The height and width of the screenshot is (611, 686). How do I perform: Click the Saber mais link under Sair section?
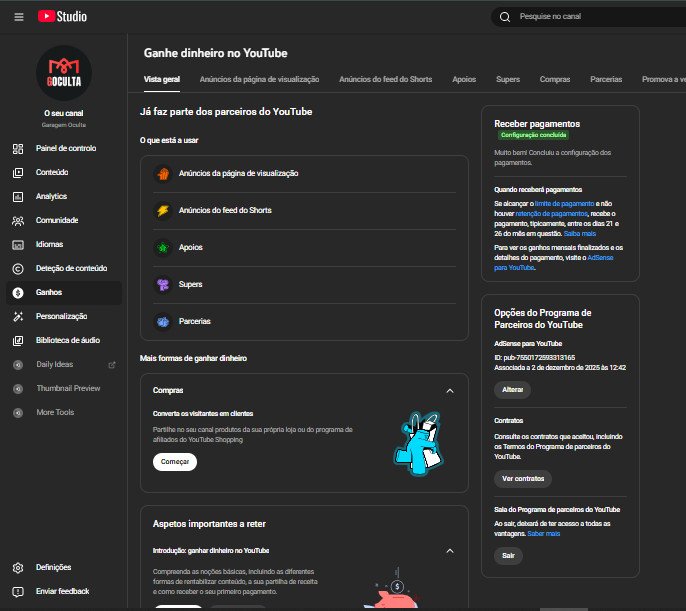click(544, 534)
